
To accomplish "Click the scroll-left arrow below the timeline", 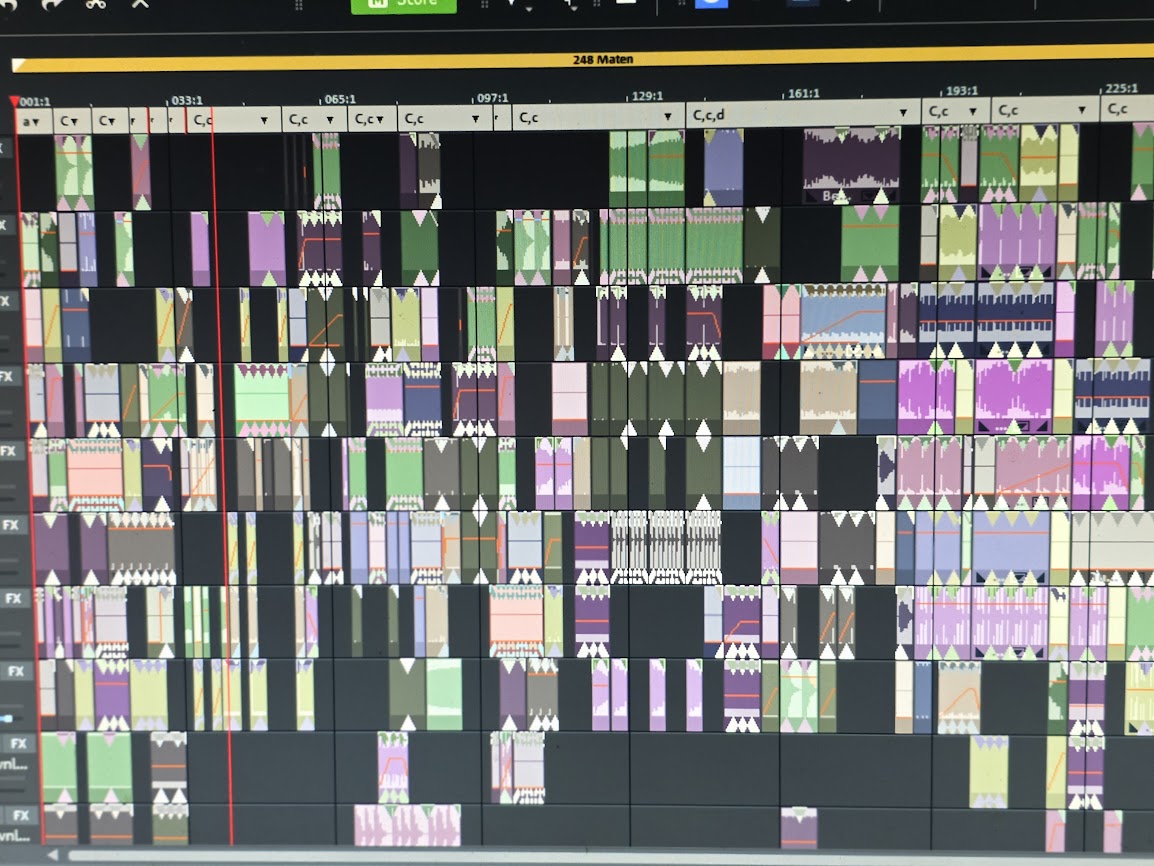I will coord(52,854).
